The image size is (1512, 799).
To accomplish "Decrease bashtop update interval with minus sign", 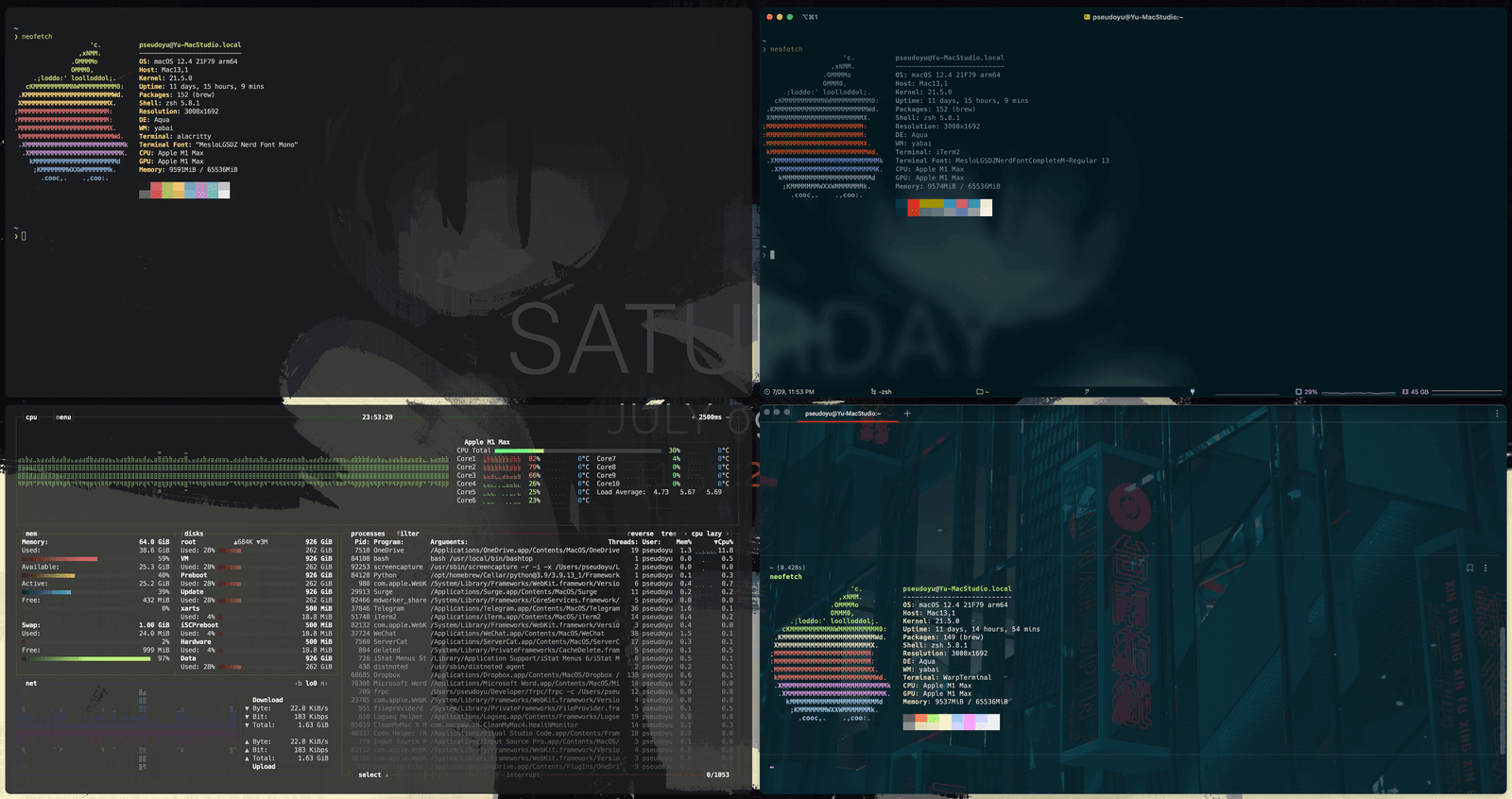I will point(727,416).
